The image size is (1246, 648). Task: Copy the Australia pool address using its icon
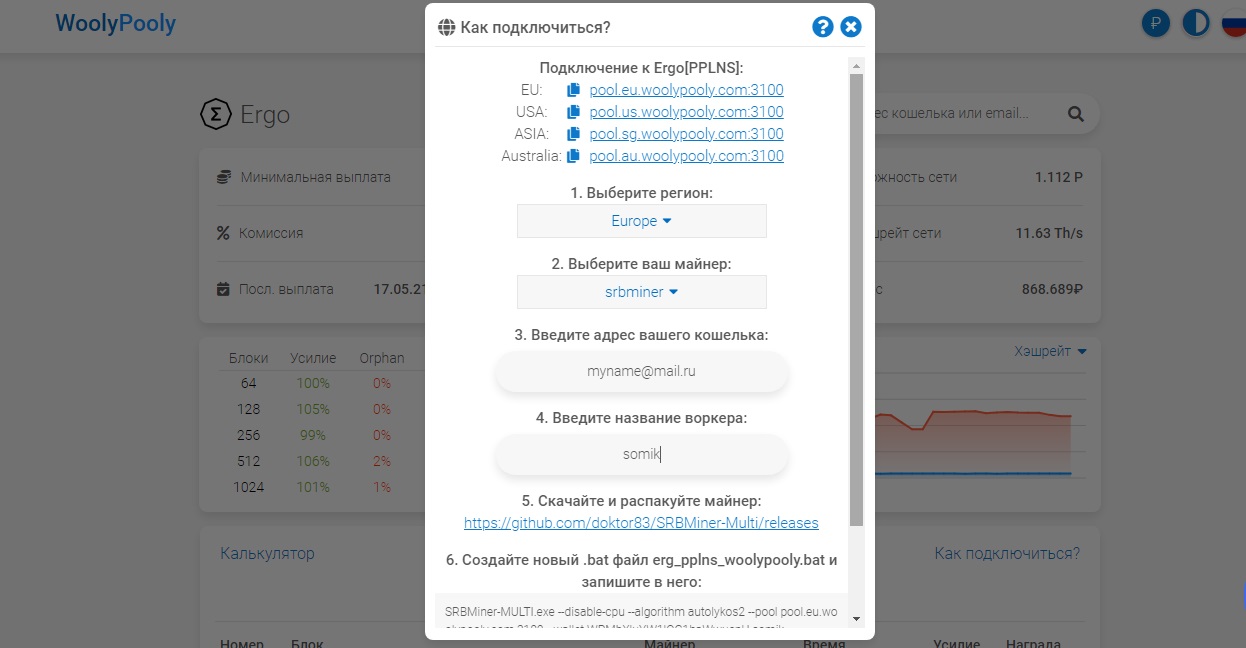pyautogui.click(x=572, y=156)
